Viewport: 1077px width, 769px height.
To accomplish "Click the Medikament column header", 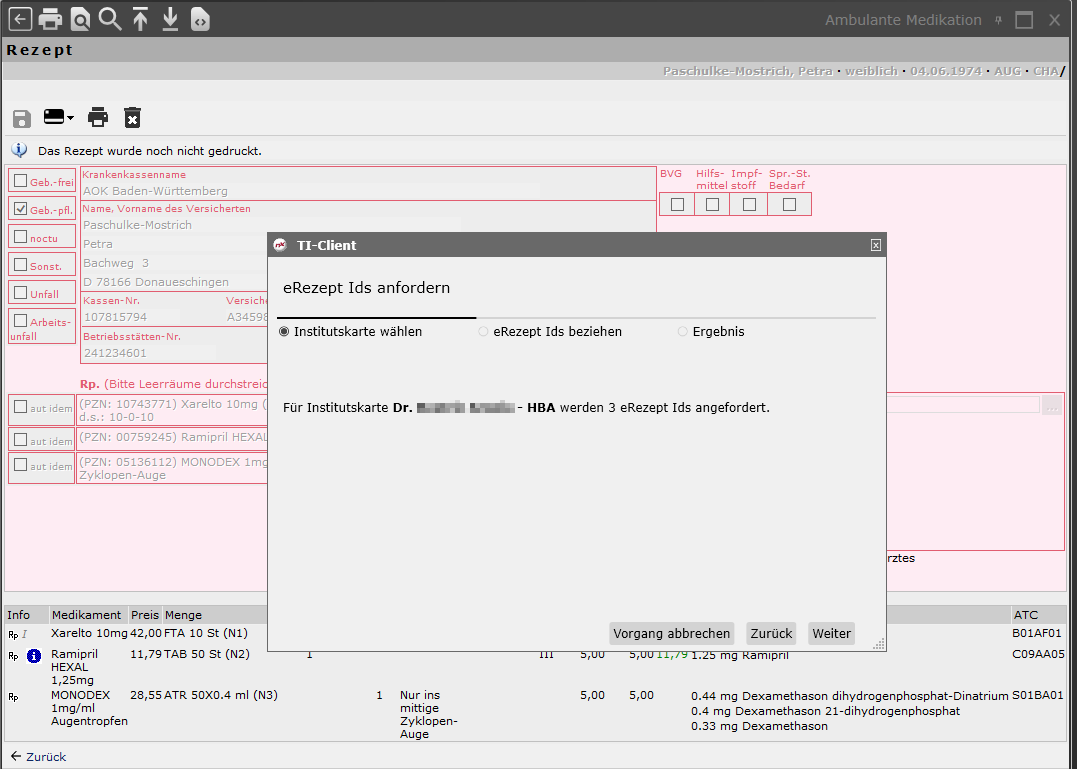I will coord(87,615).
